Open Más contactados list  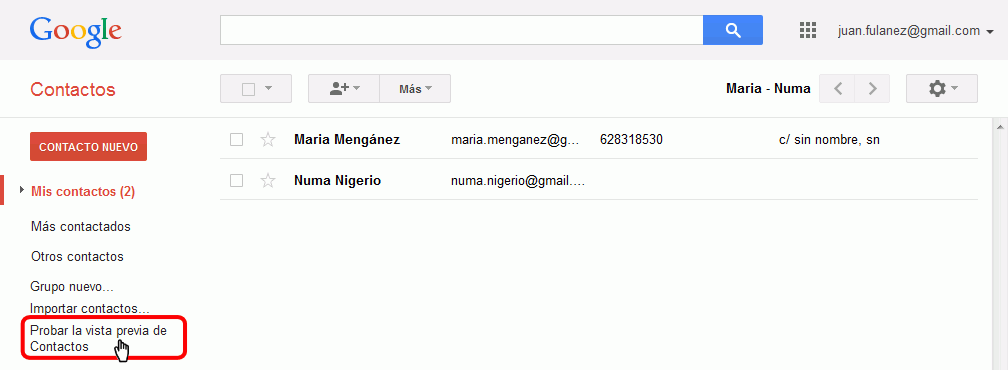(80, 227)
